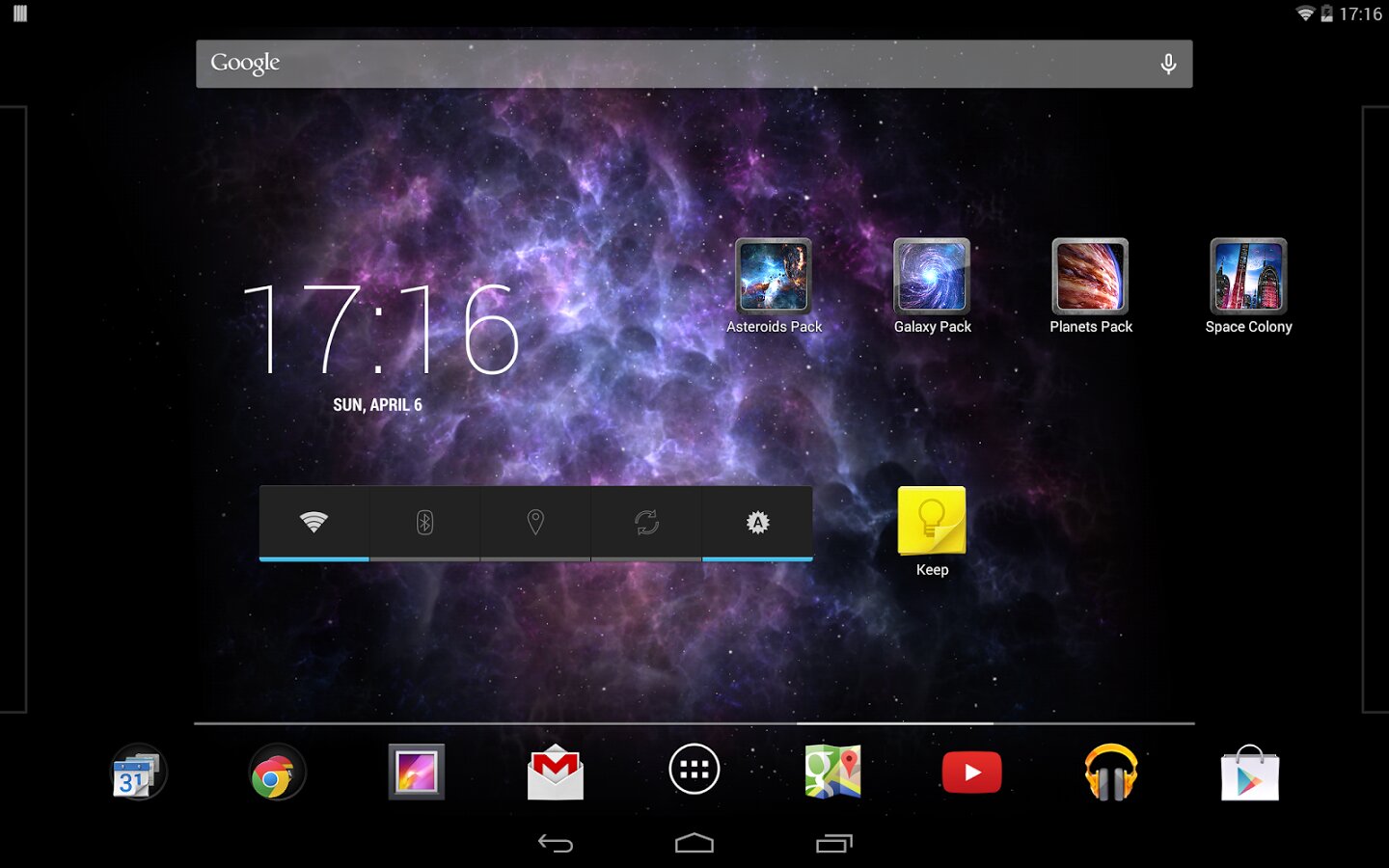Open Play Music headphones icon
Image resolution: width=1389 pixels, height=868 pixels.
[1111, 772]
